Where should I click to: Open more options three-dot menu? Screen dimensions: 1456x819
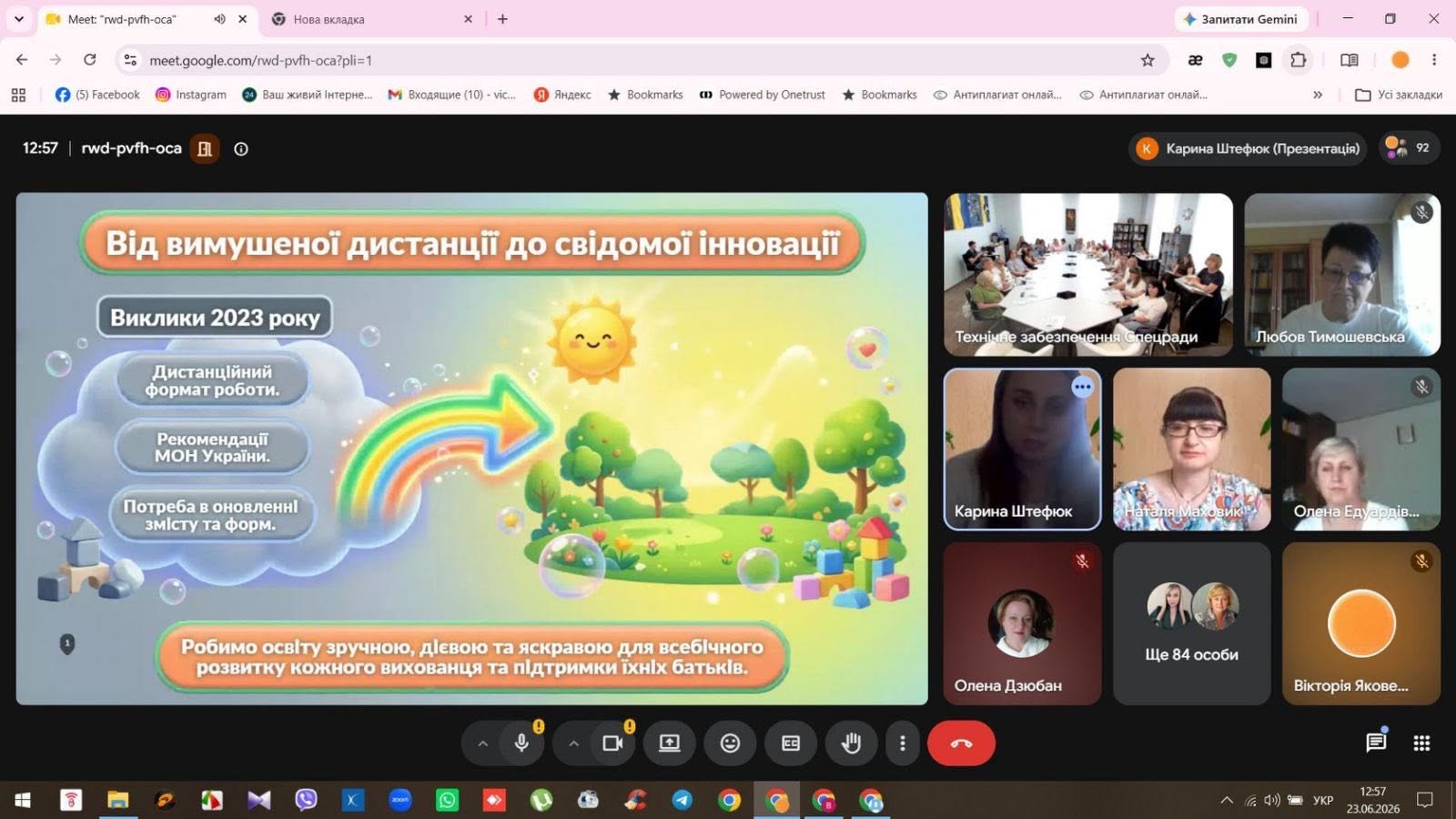(x=902, y=743)
